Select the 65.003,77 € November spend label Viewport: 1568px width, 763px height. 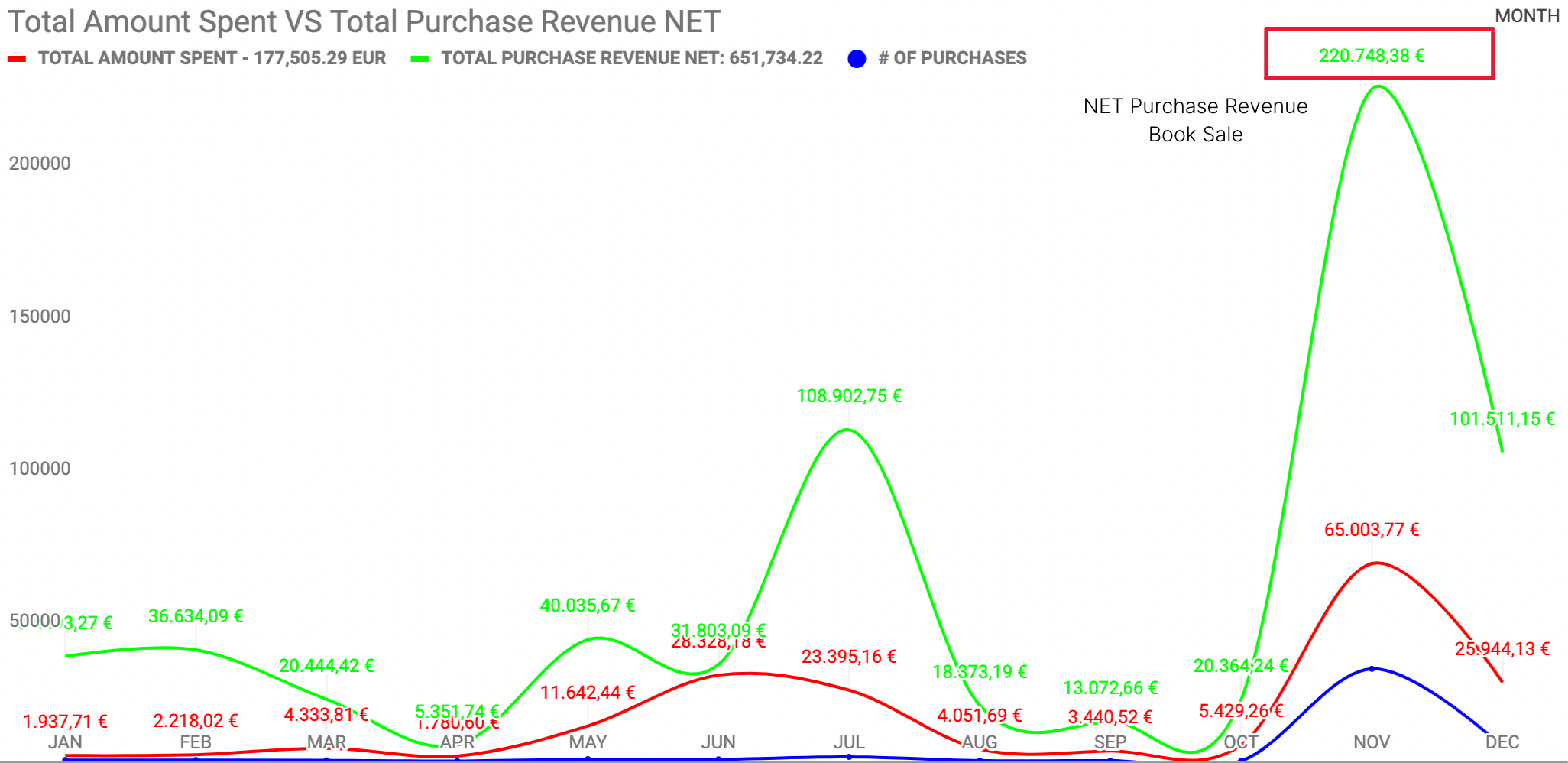(1371, 530)
